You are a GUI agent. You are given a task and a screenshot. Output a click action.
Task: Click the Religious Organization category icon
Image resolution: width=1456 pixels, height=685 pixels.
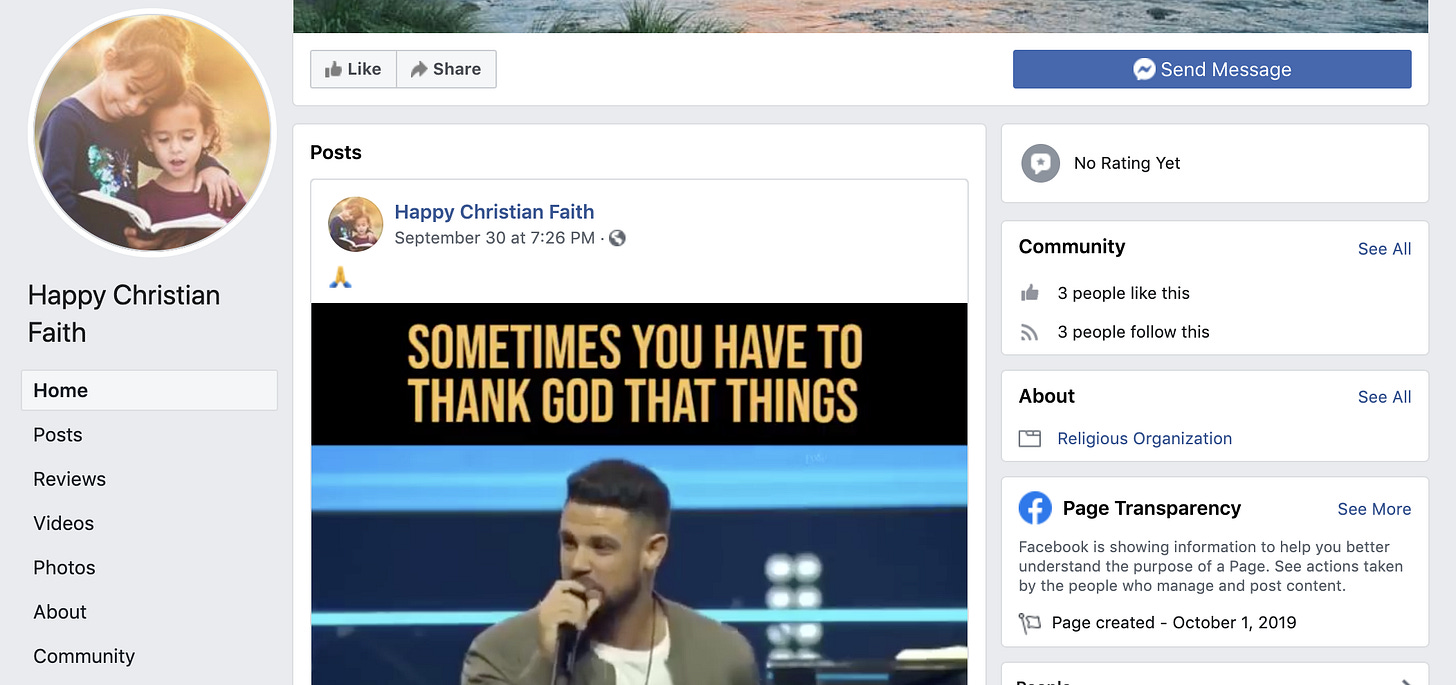click(1030, 438)
